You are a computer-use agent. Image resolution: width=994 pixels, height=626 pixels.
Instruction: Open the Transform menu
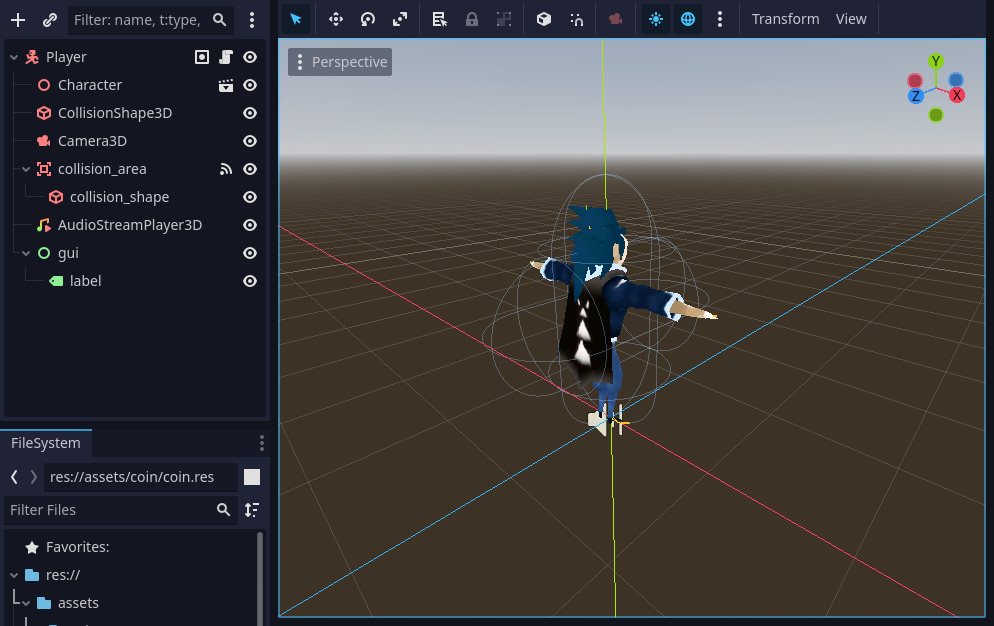(x=785, y=20)
